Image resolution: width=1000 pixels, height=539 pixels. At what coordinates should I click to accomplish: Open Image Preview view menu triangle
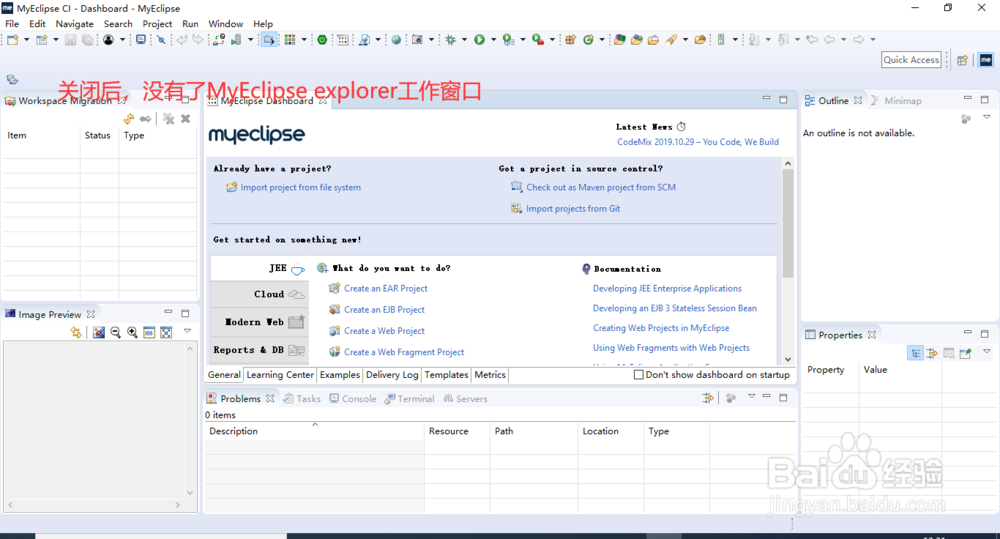(x=188, y=330)
